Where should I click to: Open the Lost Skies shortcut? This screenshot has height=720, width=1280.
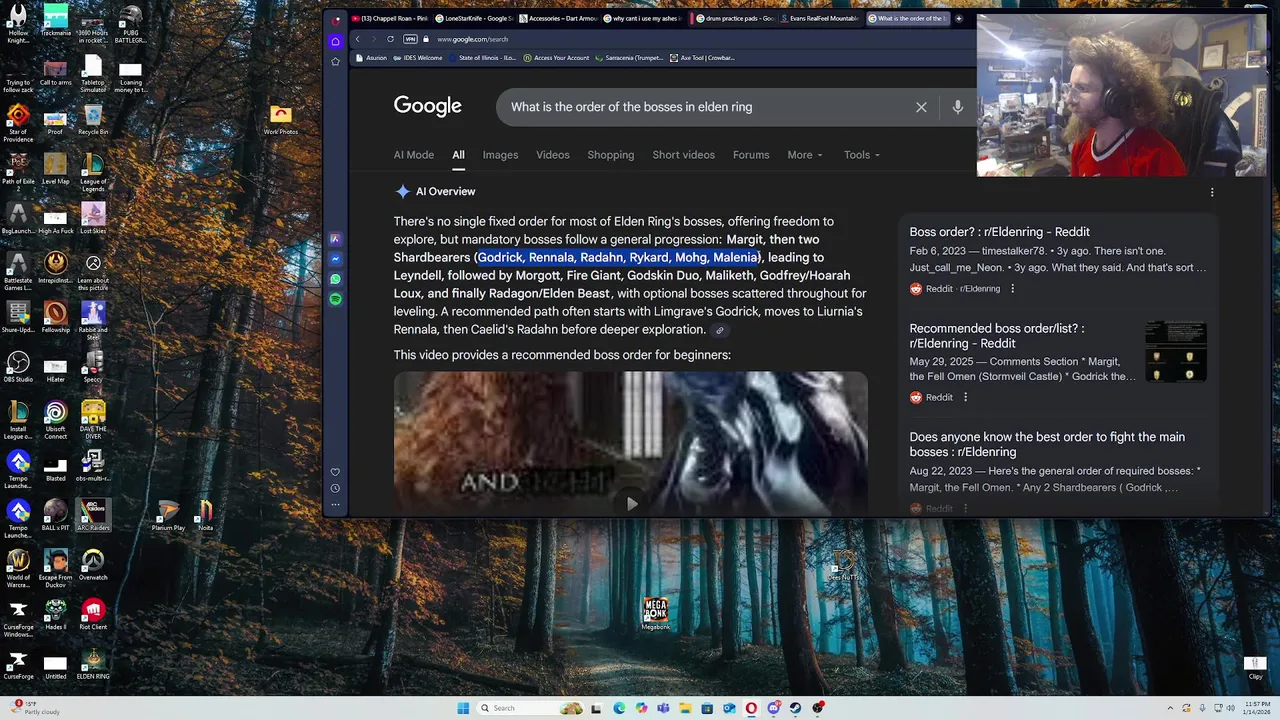coord(93,219)
